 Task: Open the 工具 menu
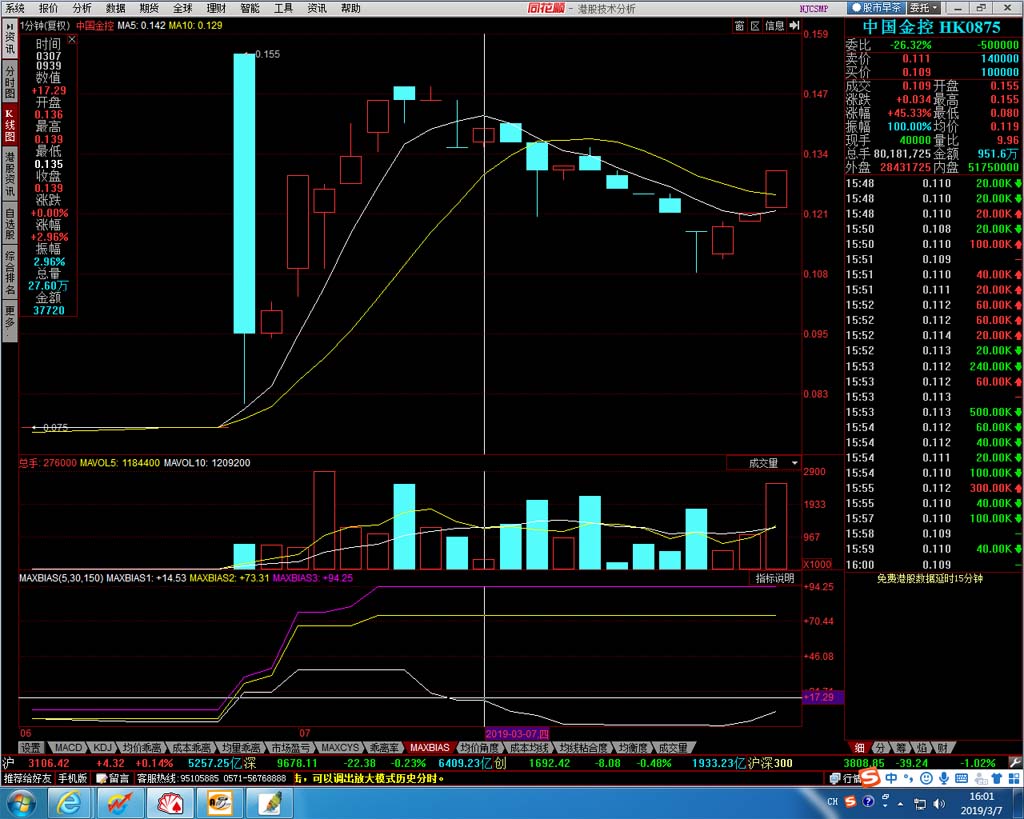pyautogui.click(x=283, y=8)
